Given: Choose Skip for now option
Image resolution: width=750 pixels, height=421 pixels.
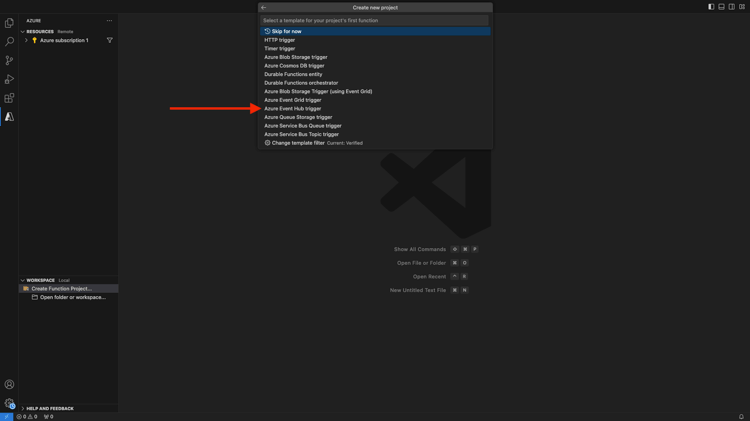Looking at the screenshot, I should point(375,31).
